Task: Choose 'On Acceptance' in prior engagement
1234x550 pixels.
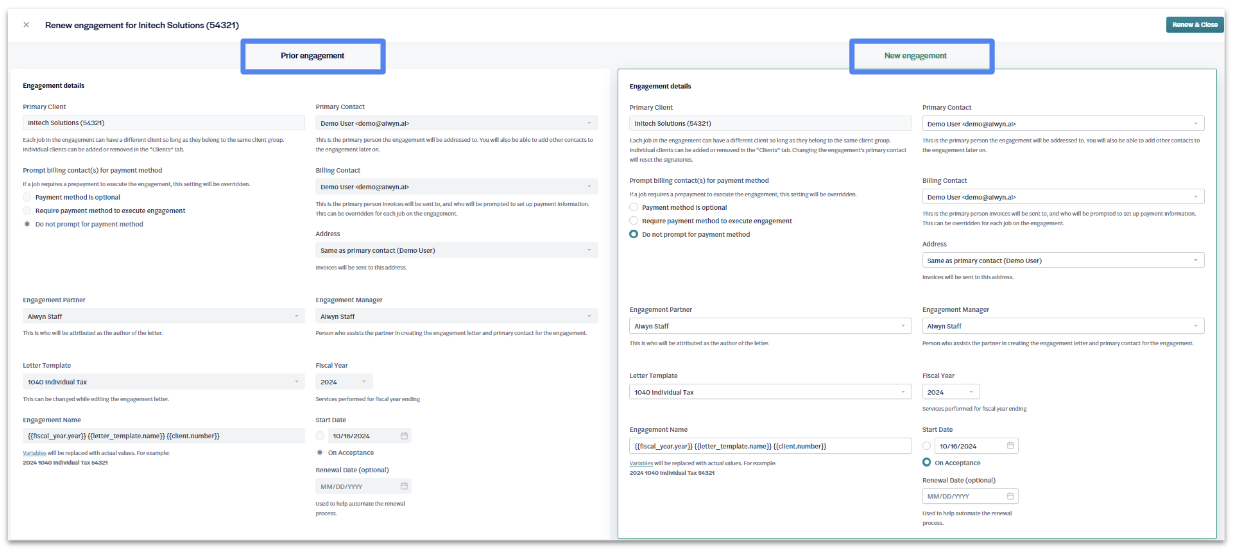Action: pyautogui.click(x=320, y=452)
